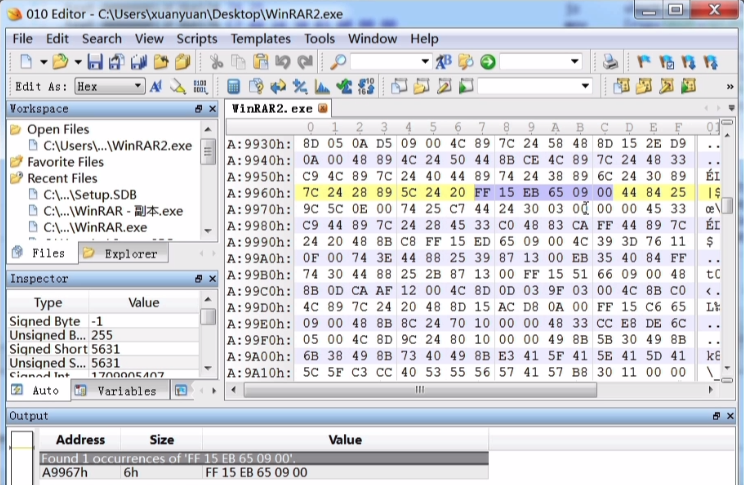Click the Close All folders icon
This screenshot has height=485, width=744.
click(x=183, y=62)
